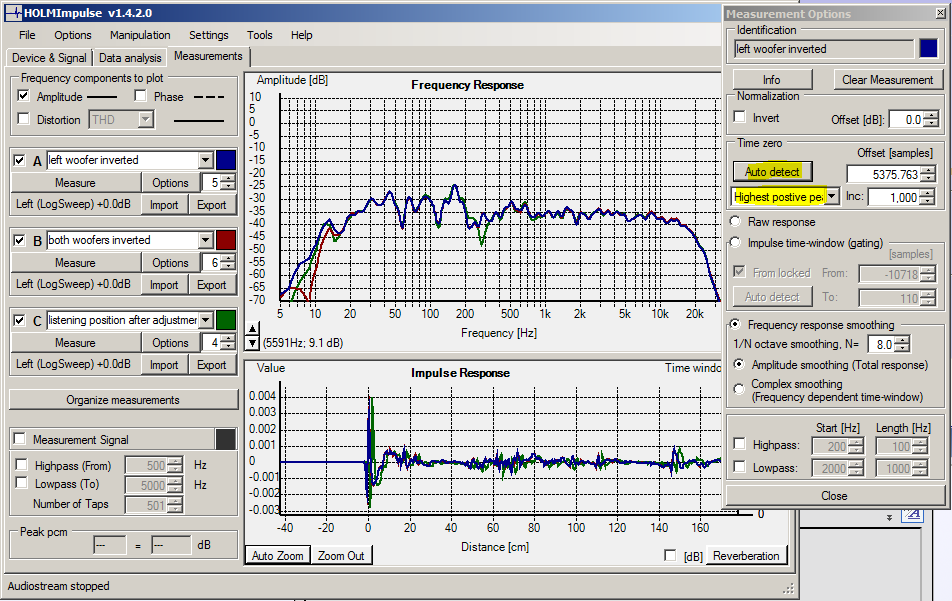The height and width of the screenshot is (601, 952).
Task: Click the HOLMImpulse title bar app icon
Action: [12, 13]
